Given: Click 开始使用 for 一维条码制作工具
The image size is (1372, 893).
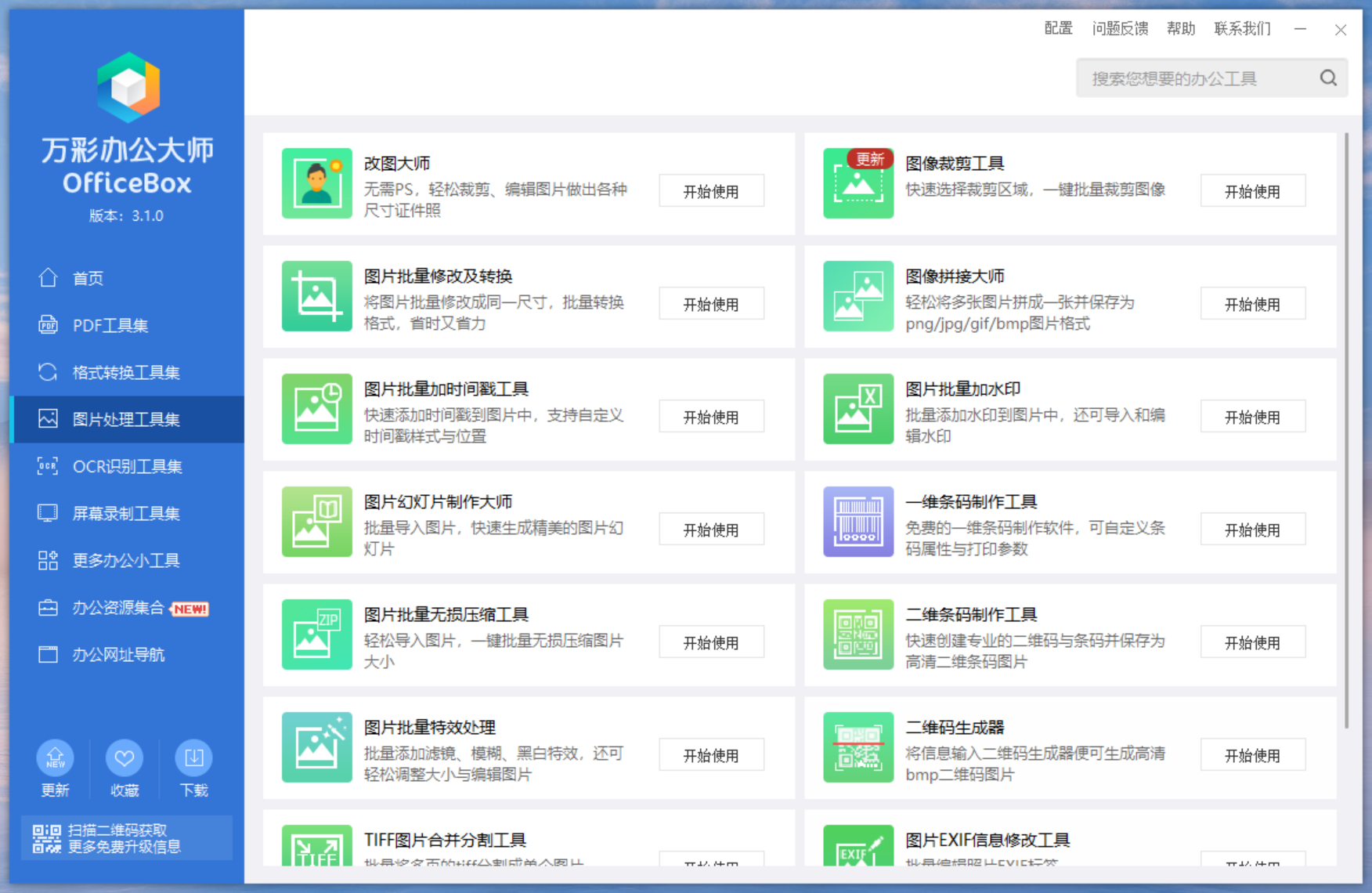Looking at the screenshot, I should click(1252, 530).
